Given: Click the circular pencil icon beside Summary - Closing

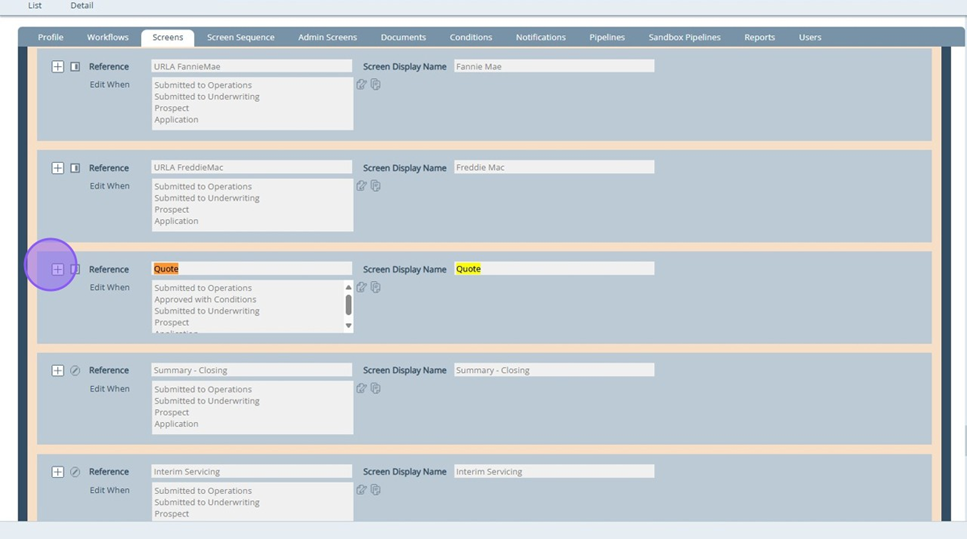Looking at the screenshot, I should (x=75, y=370).
